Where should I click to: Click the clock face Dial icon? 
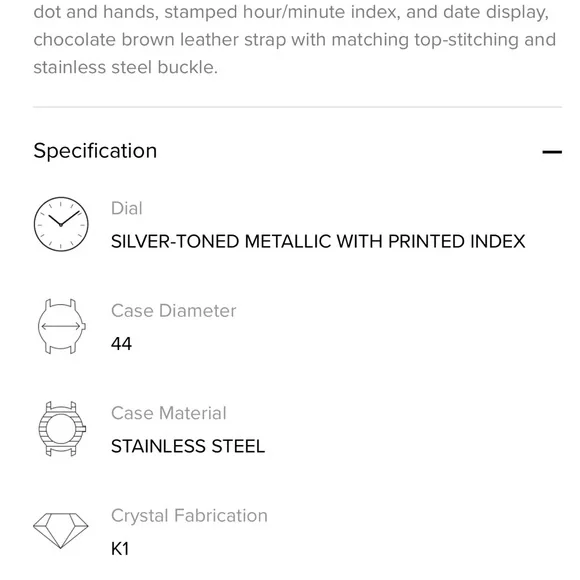coord(61,224)
